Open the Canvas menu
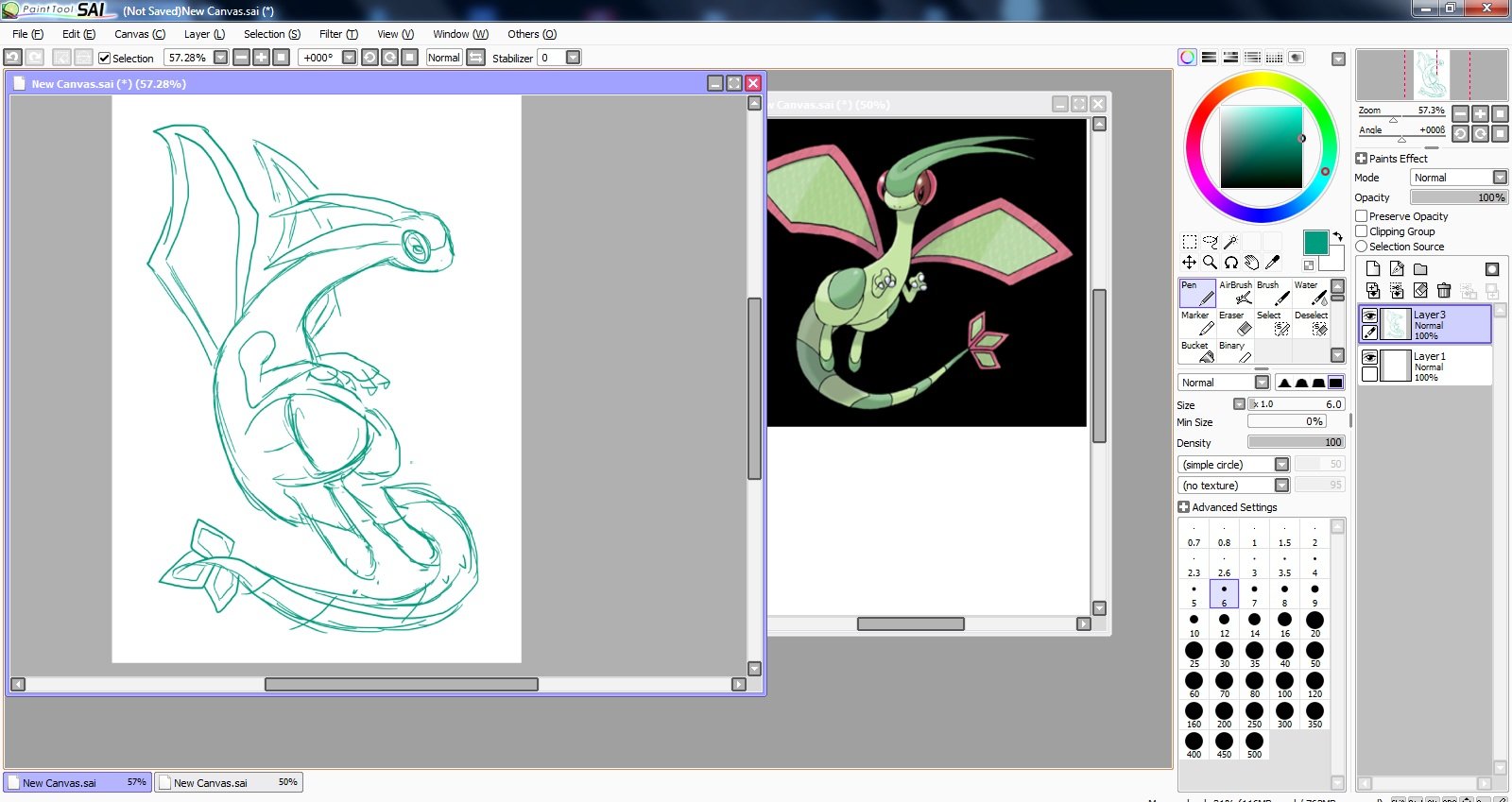 coord(140,34)
